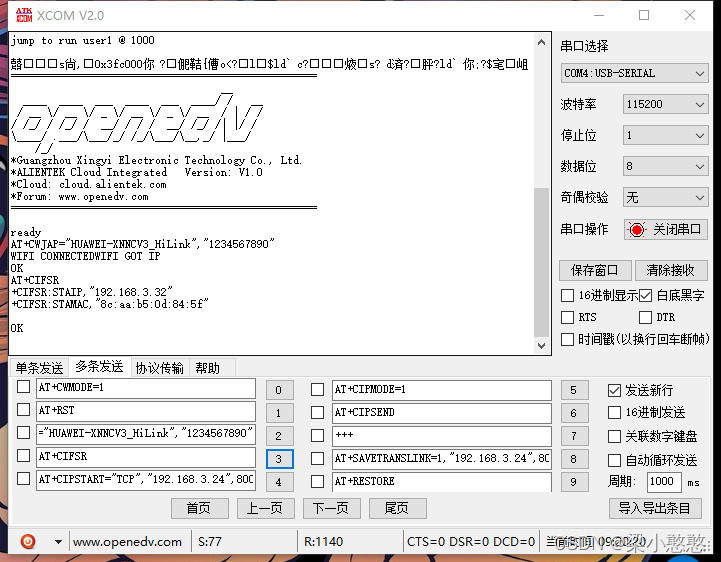Click the receive window scroll down arrow
The width and height of the screenshot is (721, 562).
542,346
